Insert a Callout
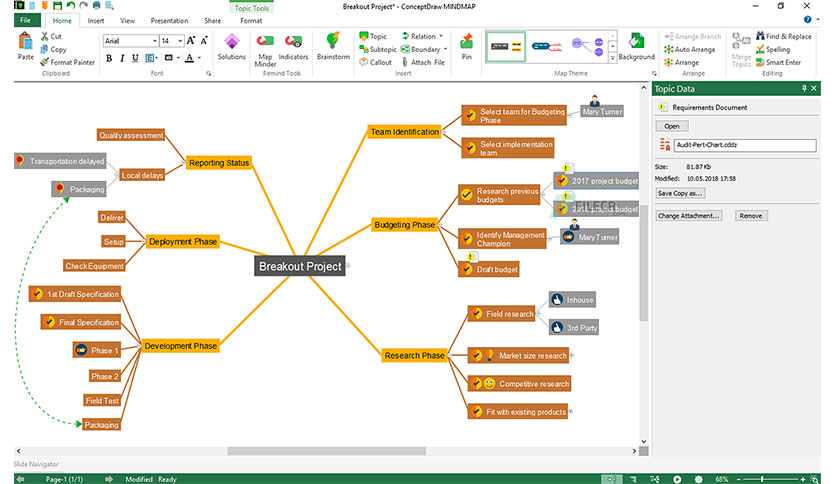Viewport: 836px width, 484px height. pyautogui.click(x=376, y=62)
